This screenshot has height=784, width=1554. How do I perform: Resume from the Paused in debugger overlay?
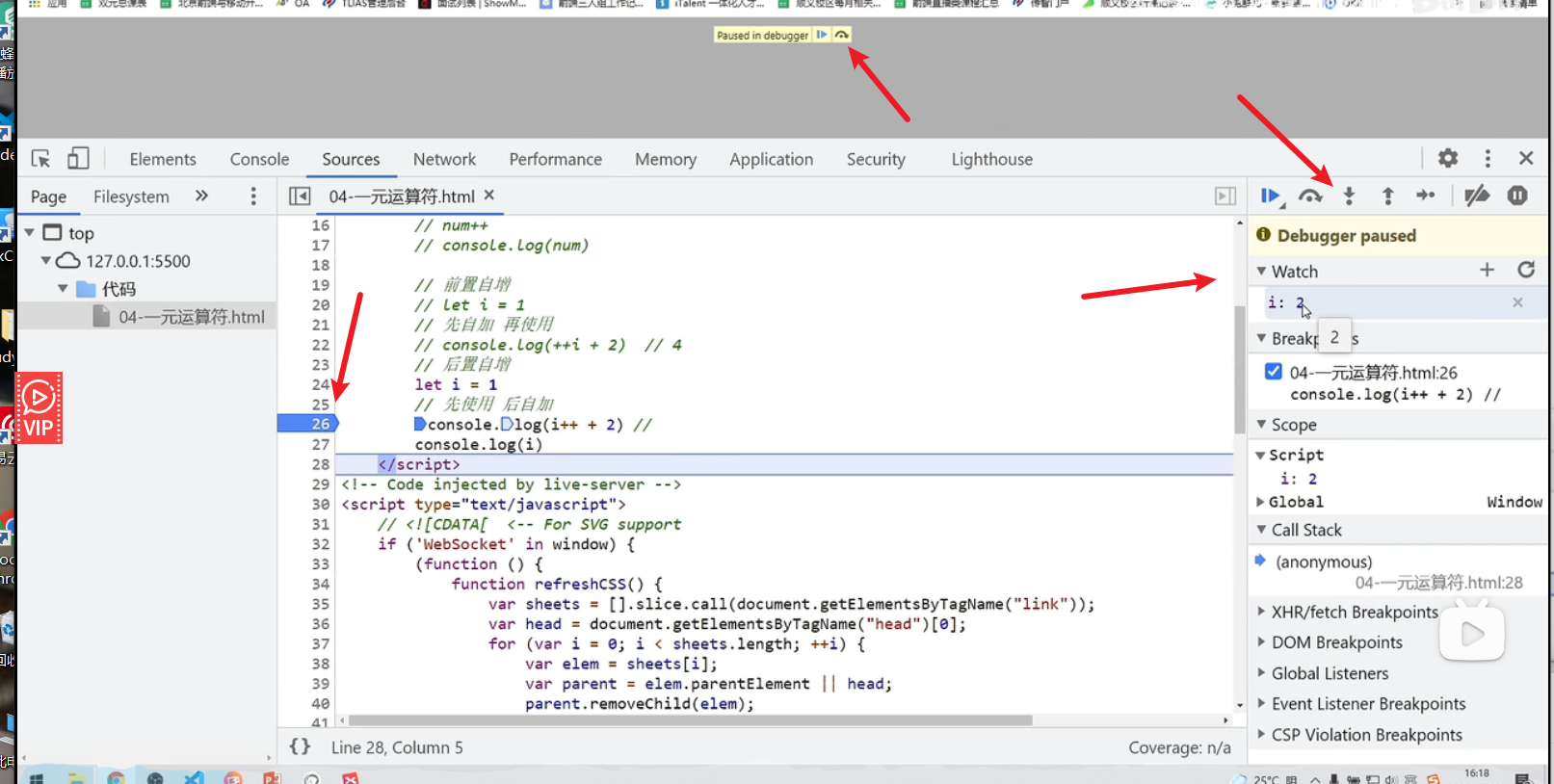tap(822, 35)
